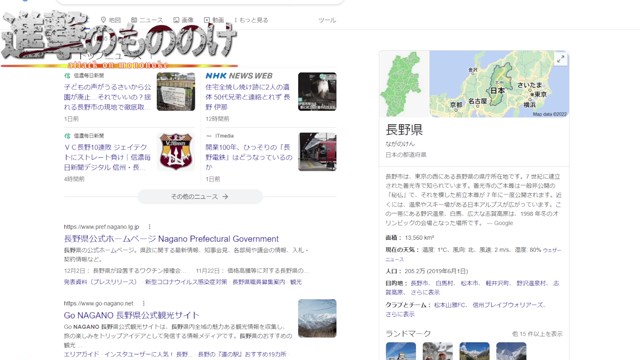The height and width of the screenshot is (360, 640).
Task: Click the VC Nagano emblem thumbnail
Action: 176,151
